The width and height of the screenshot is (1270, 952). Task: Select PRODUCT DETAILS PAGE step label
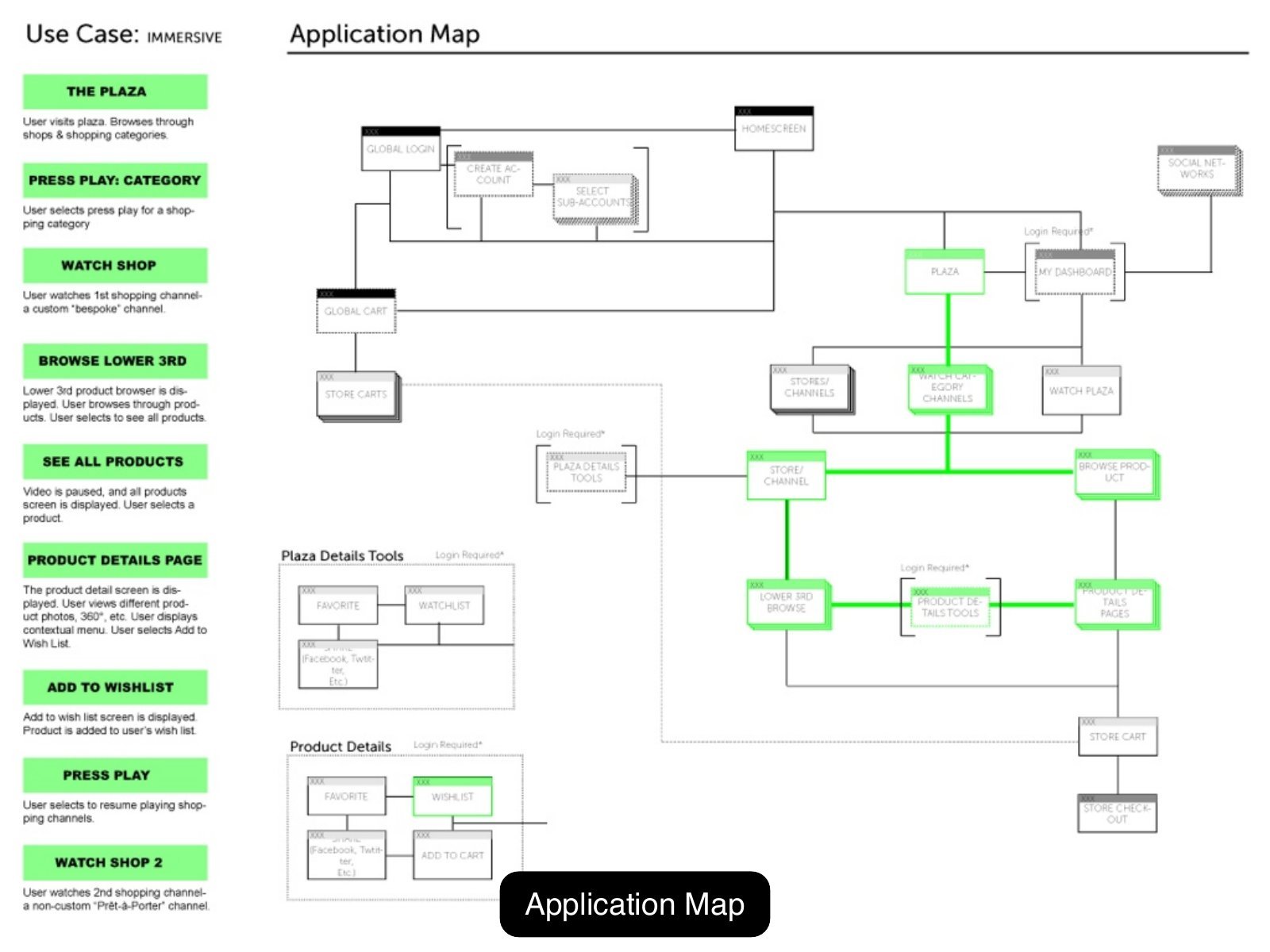115,559
